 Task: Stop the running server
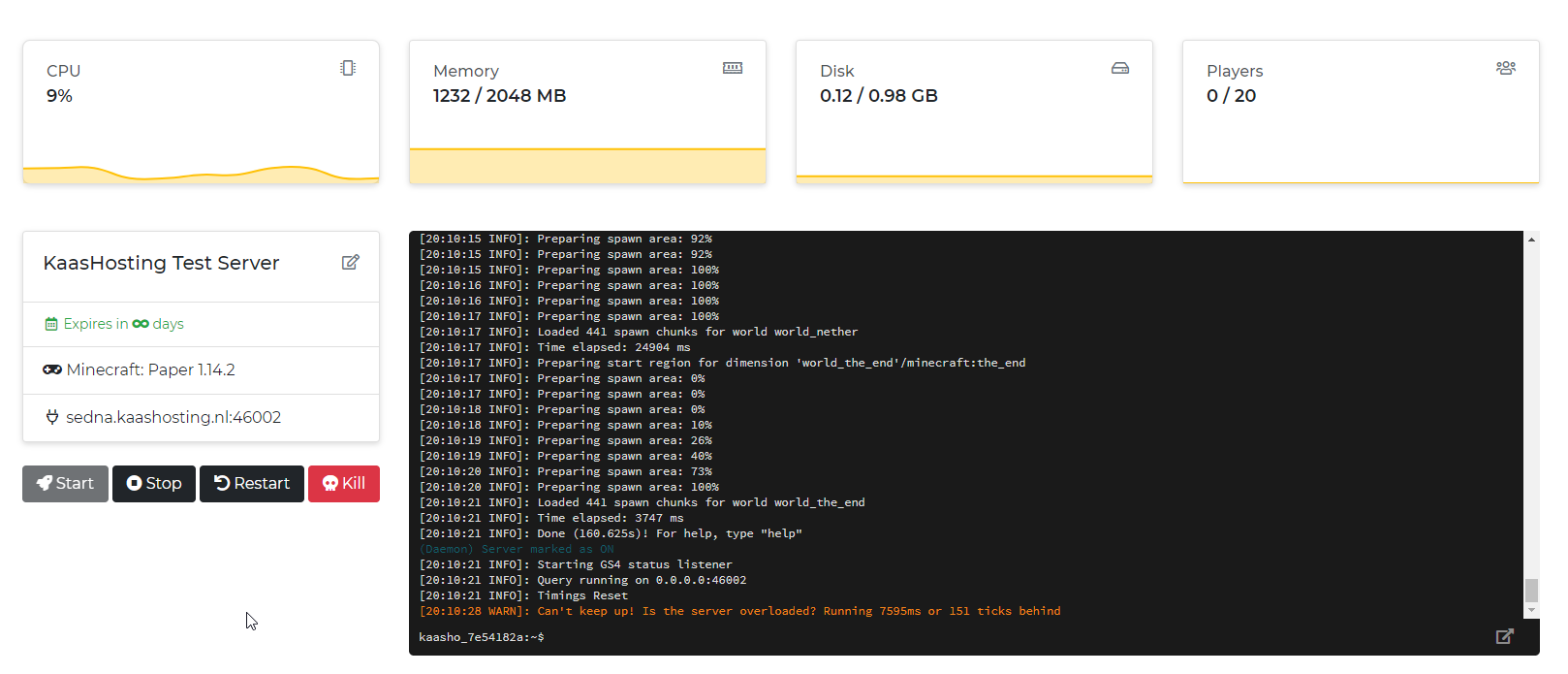[154, 483]
